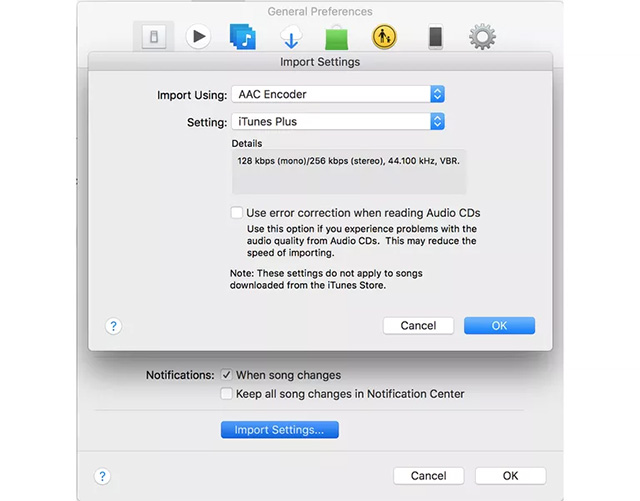640x501 pixels.
Task: Click the 'Details' label
Action: pos(247,143)
